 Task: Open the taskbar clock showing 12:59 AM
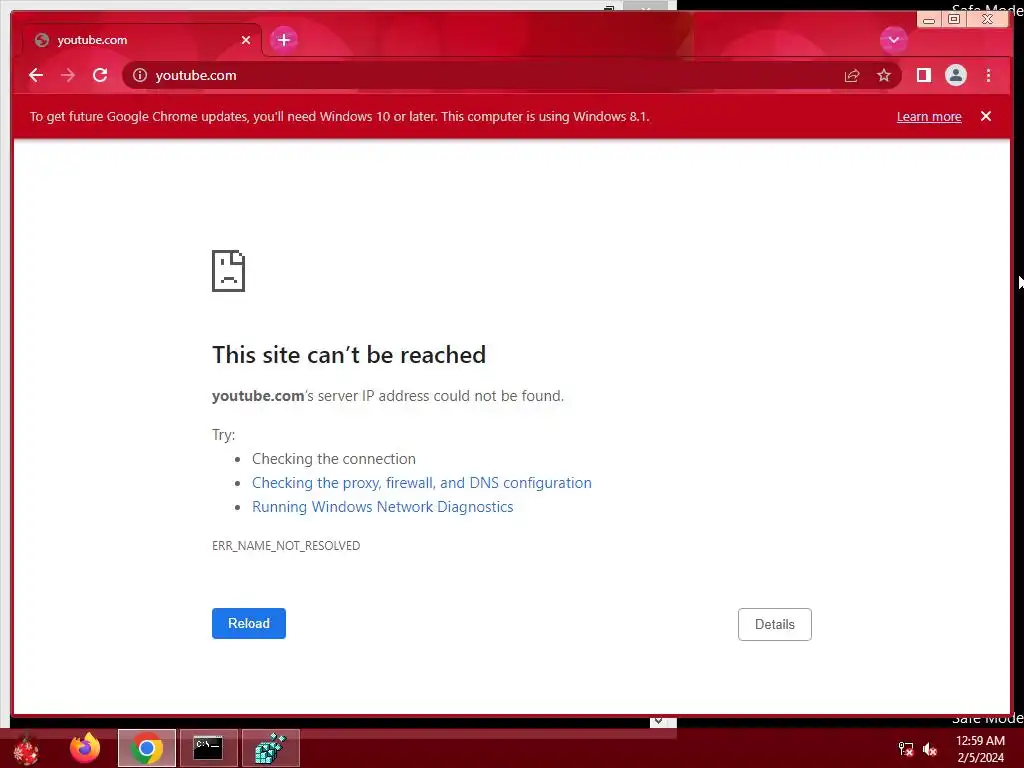pos(980,749)
